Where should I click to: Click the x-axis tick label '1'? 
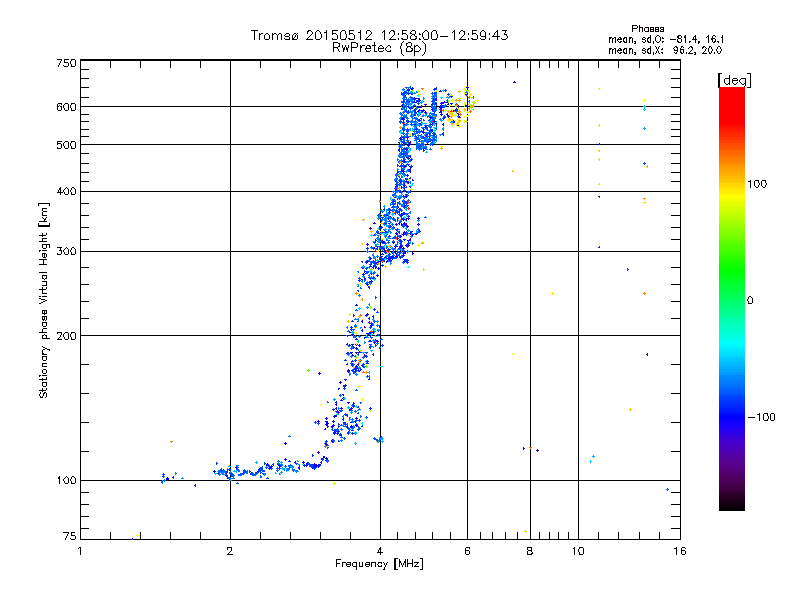pos(80,551)
